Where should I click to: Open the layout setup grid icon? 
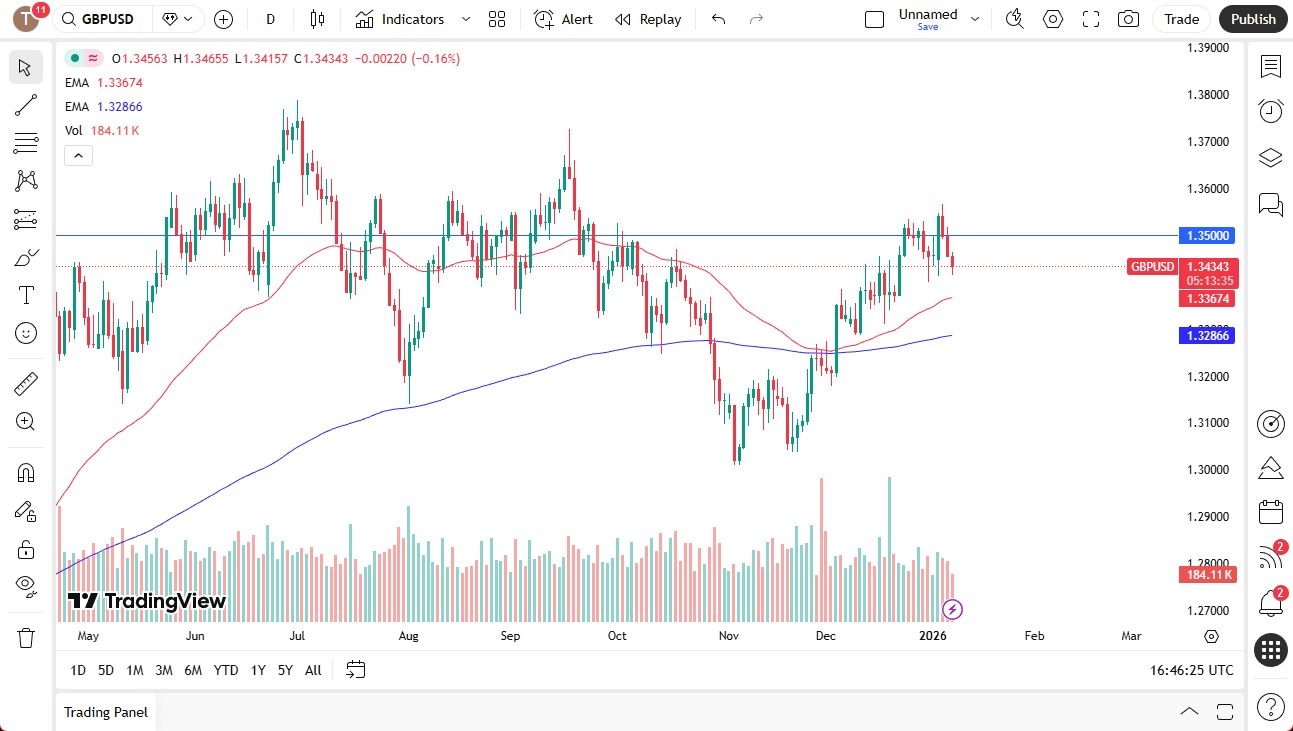[x=497, y=19]
